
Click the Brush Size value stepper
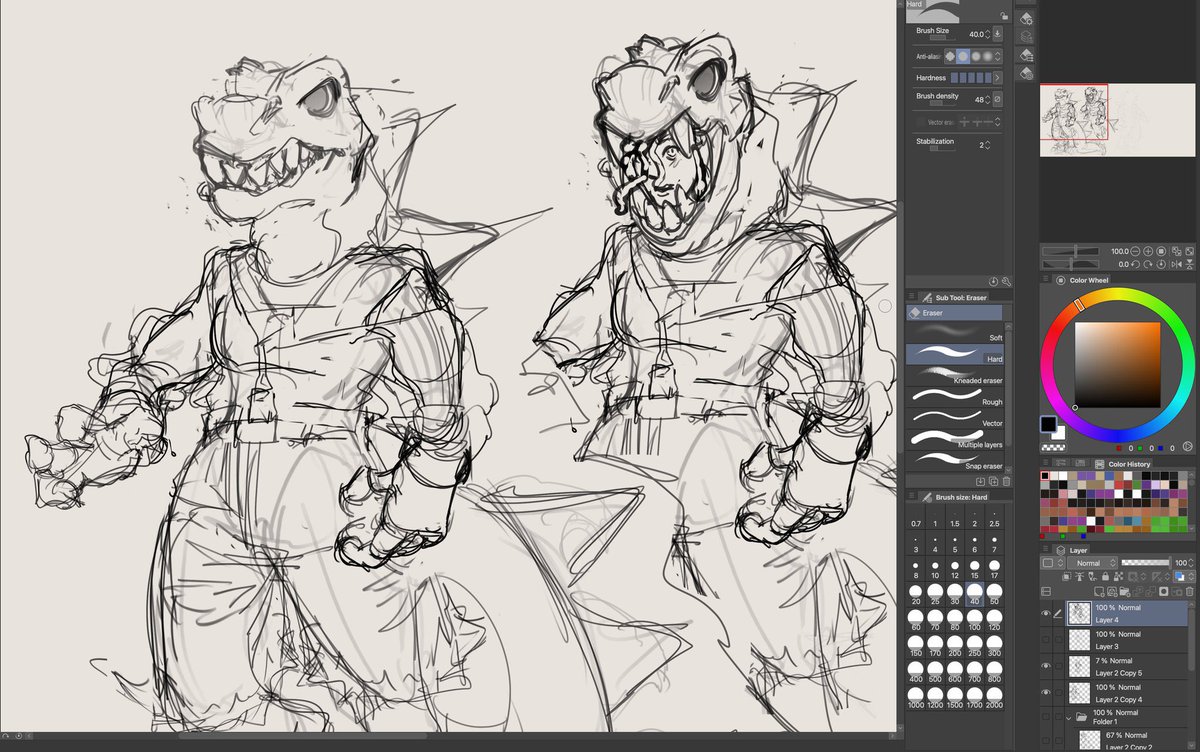pyautogui.click(x=986, y=33)
